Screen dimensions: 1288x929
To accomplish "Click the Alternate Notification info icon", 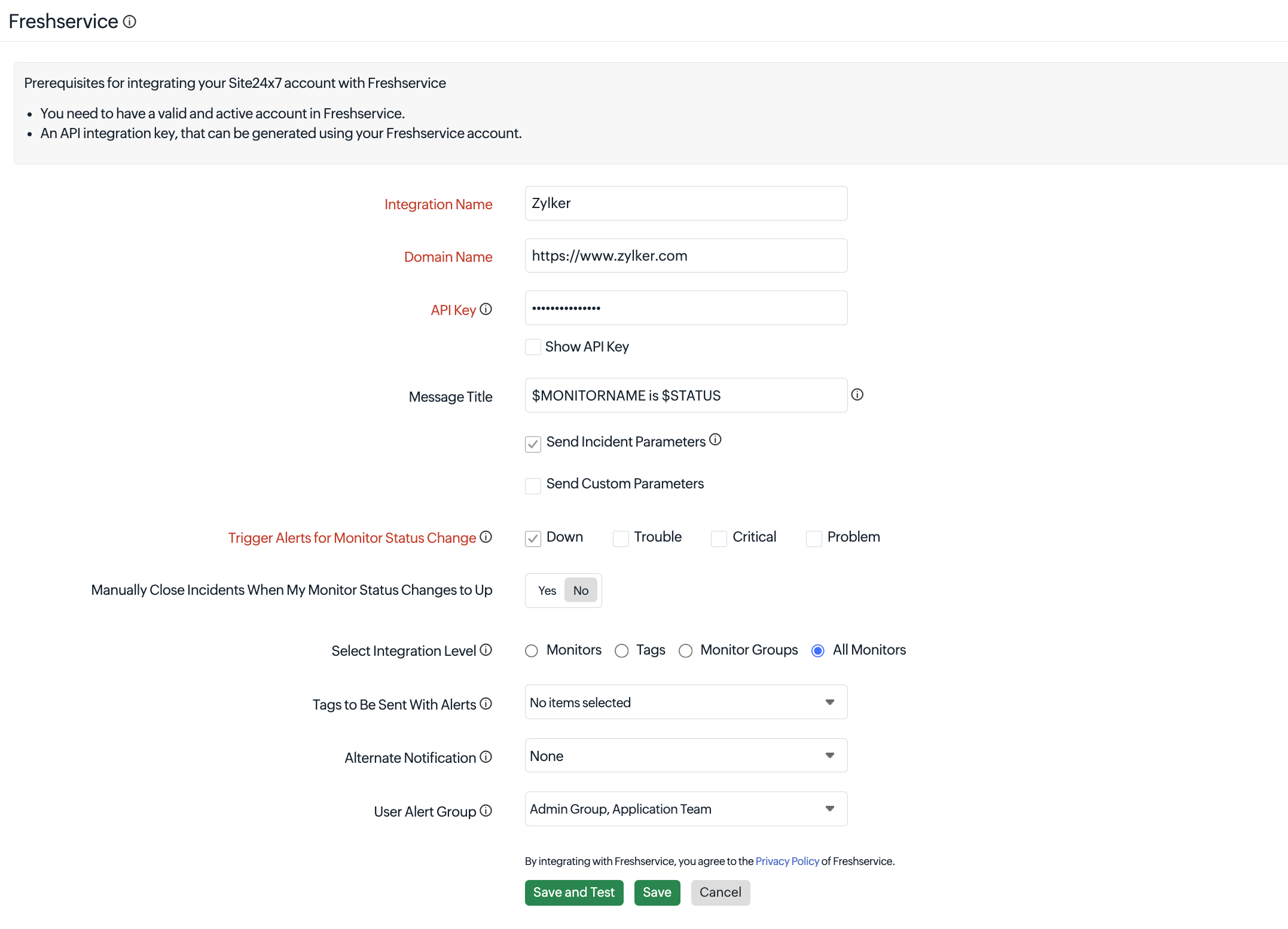I will click(486, 757).
